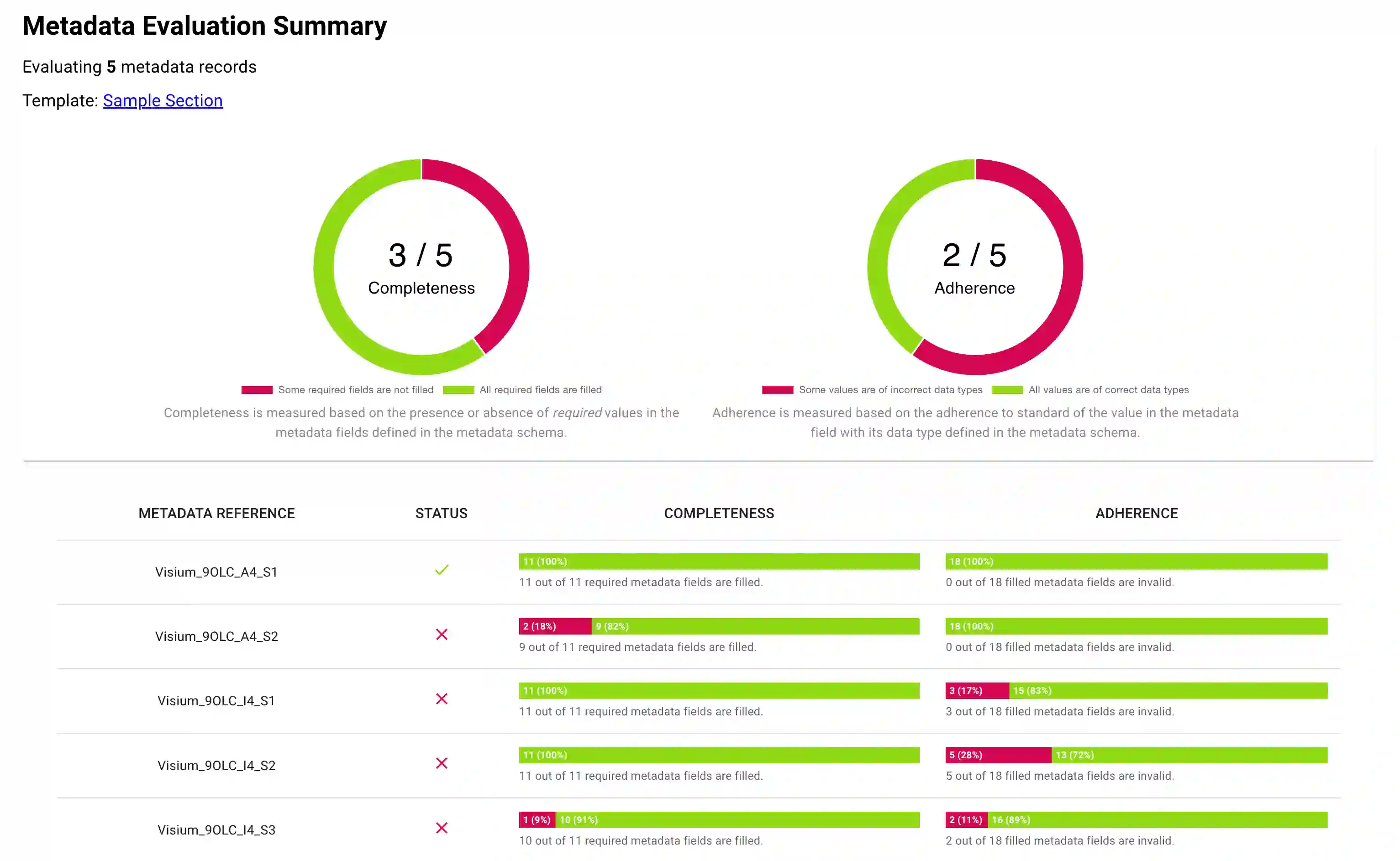This screenshot has width=1400, height=861.
Task: Select the Visium_9OLC_A4_S1 reference row
Action: pos(216,572)
